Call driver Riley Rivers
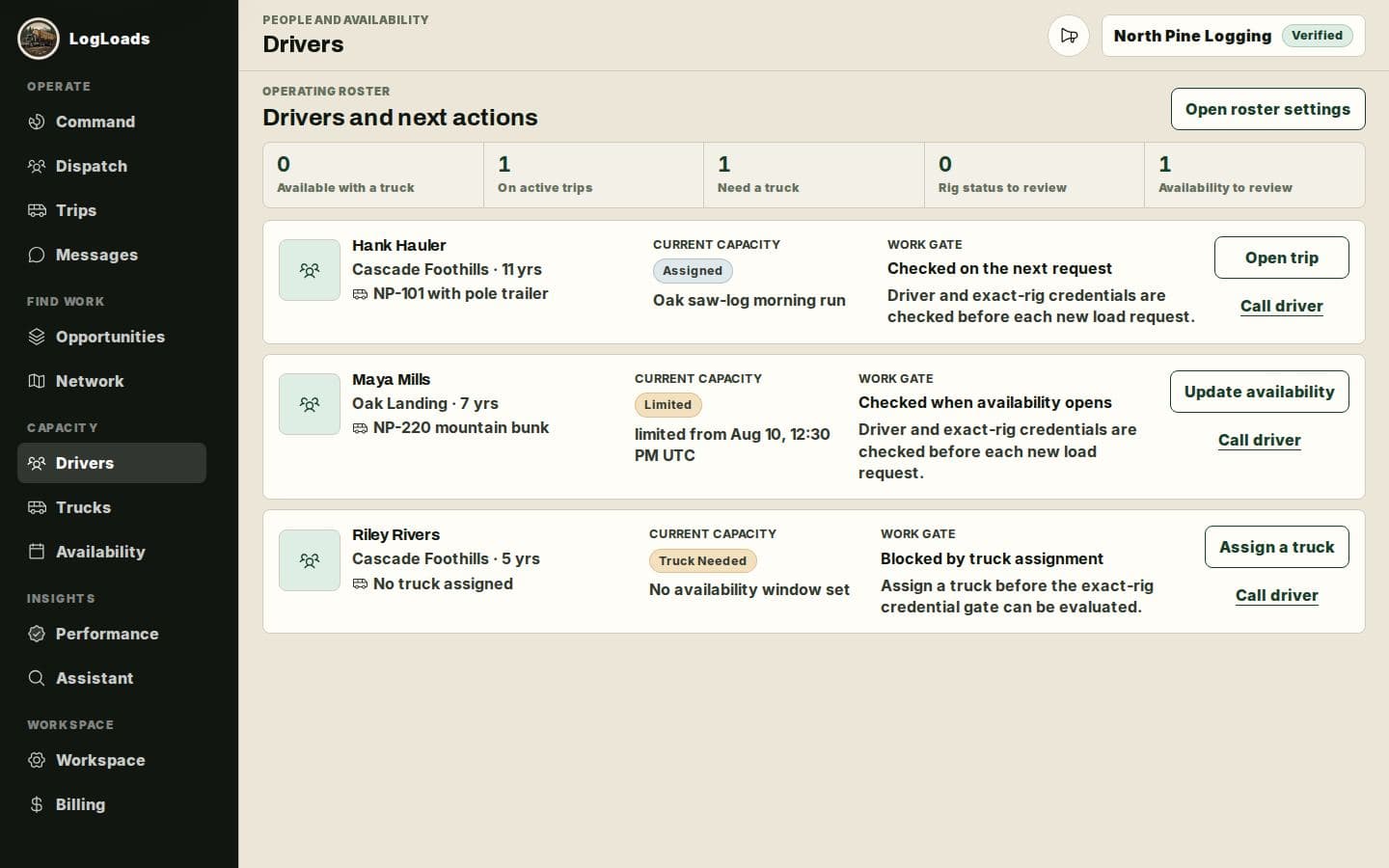This screenshot has height=868, width=1389. coord(1276,595)
